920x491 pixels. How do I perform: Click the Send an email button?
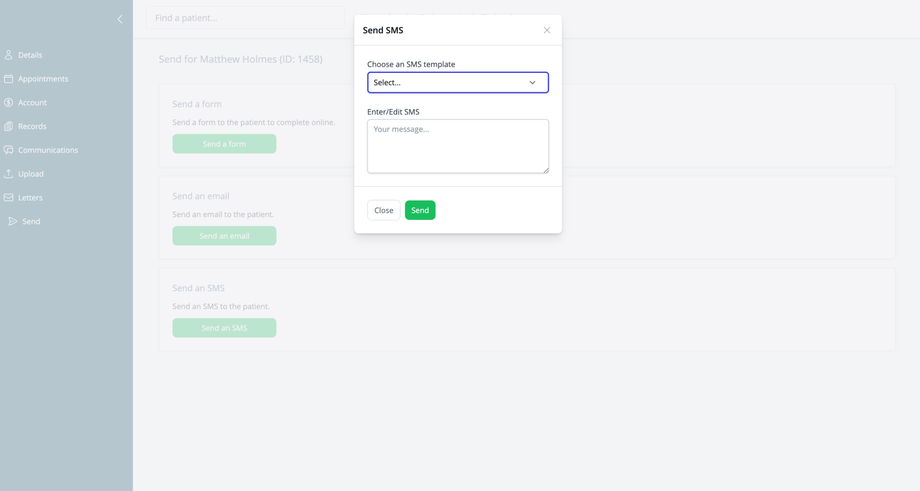224,236
